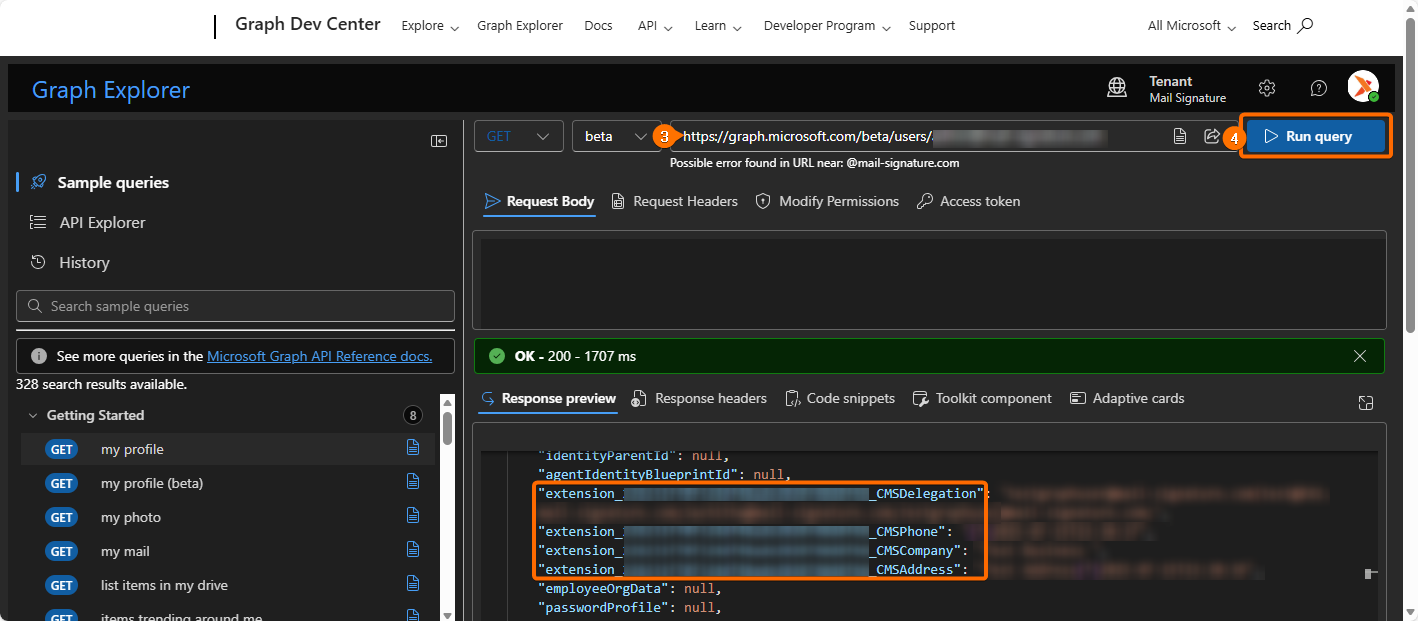Open the documentation icon in URL bar
The height and width of the screenshot is (621, 1418).
click(1180, 137)
